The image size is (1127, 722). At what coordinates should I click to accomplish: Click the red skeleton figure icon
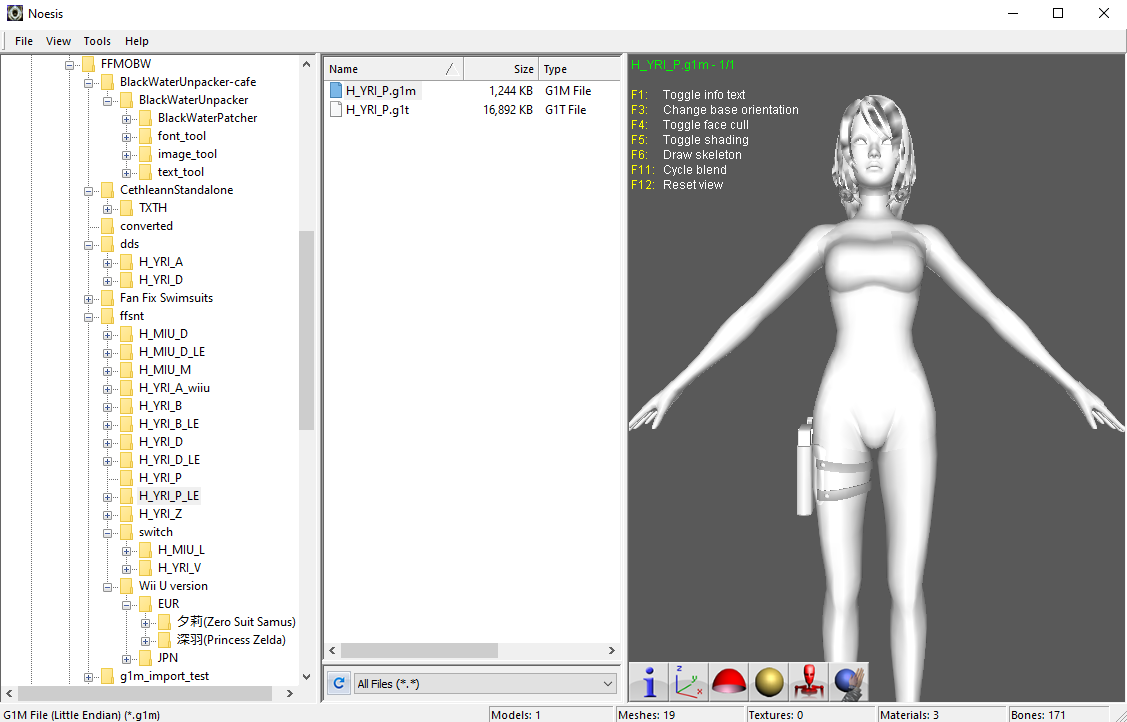pos(808,682)
